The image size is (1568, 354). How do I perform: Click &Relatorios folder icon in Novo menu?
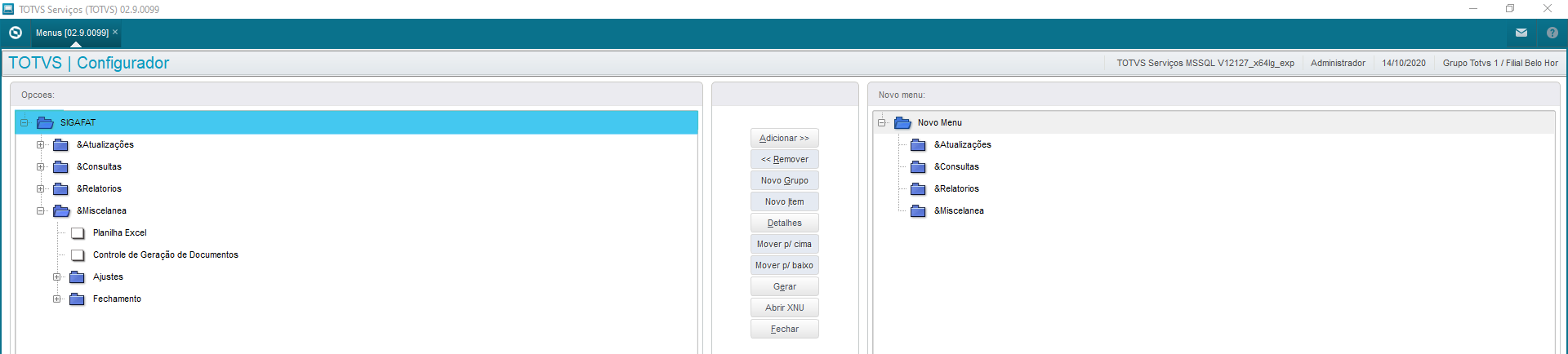pyautogui.click(x=919, y=188)
